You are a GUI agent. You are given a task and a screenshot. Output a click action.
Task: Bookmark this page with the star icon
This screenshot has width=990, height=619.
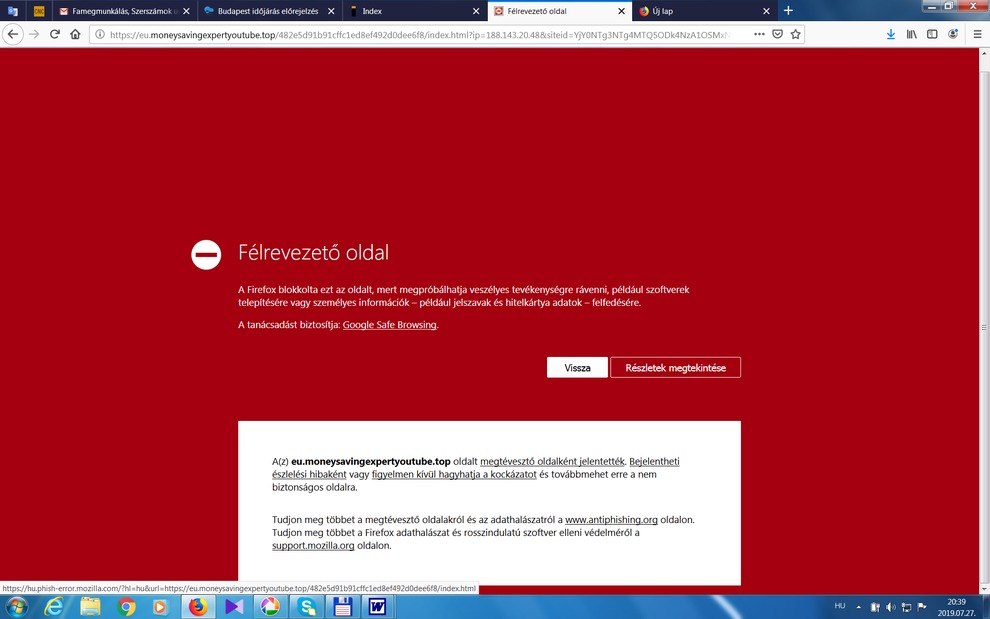click(796, 34)
